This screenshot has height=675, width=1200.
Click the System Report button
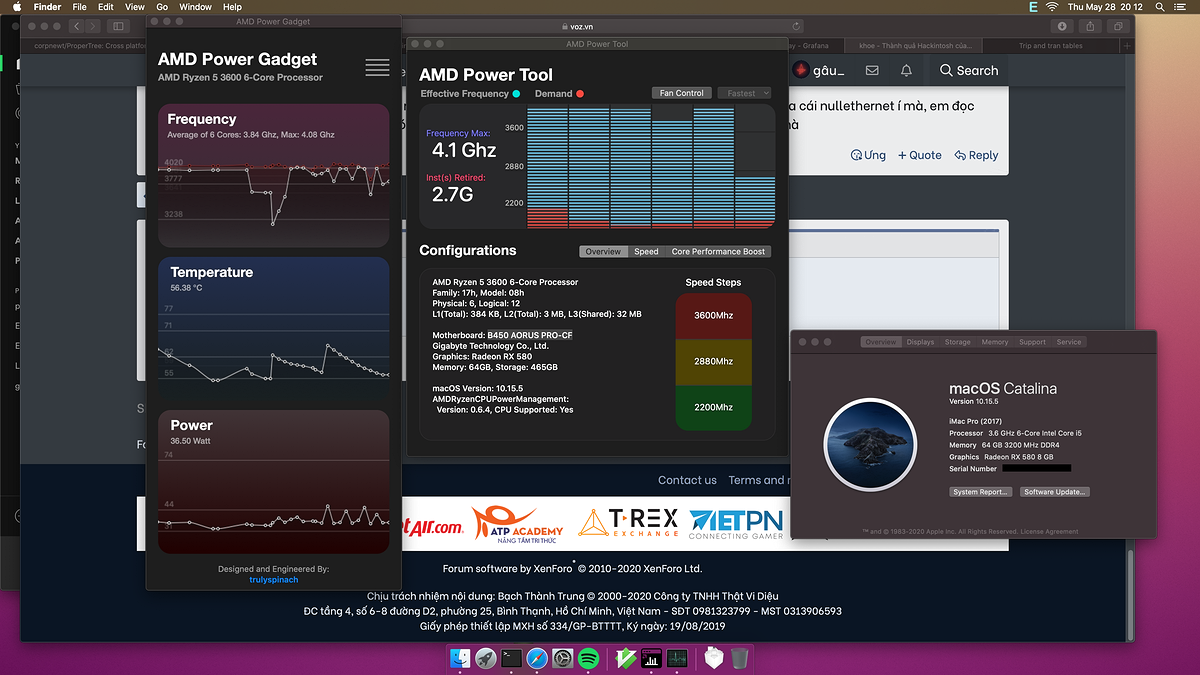coord(980,492)
